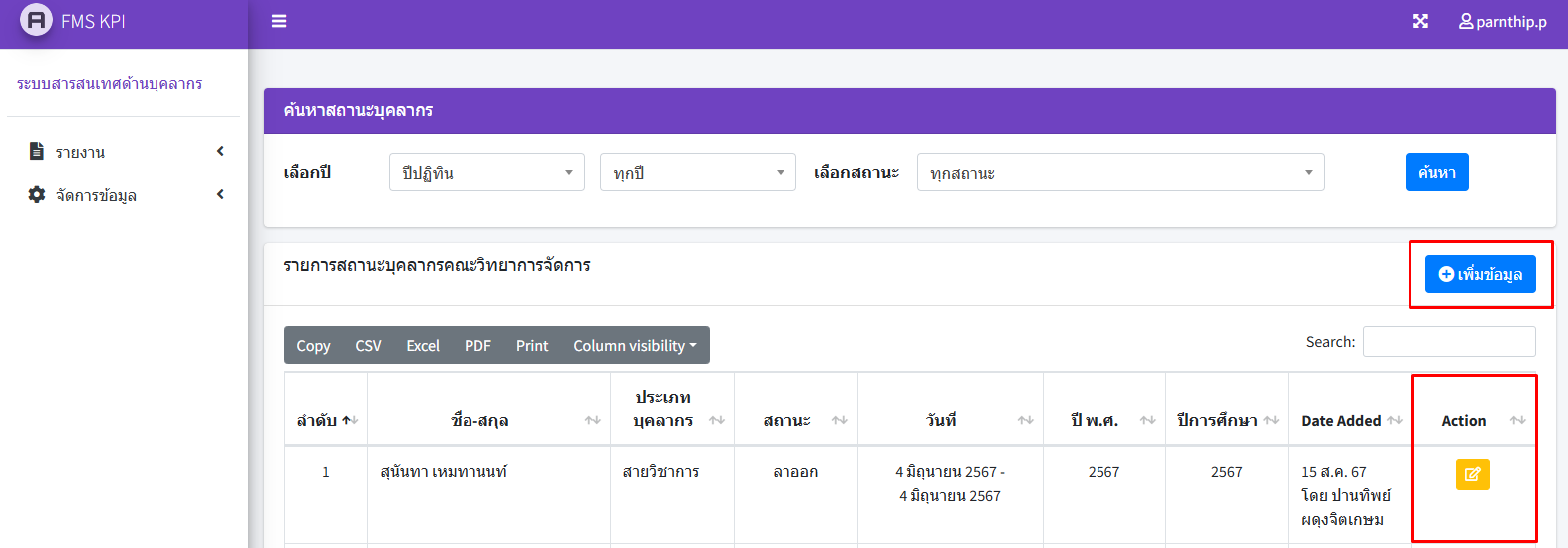Click the Search input field

[1448, 341]
